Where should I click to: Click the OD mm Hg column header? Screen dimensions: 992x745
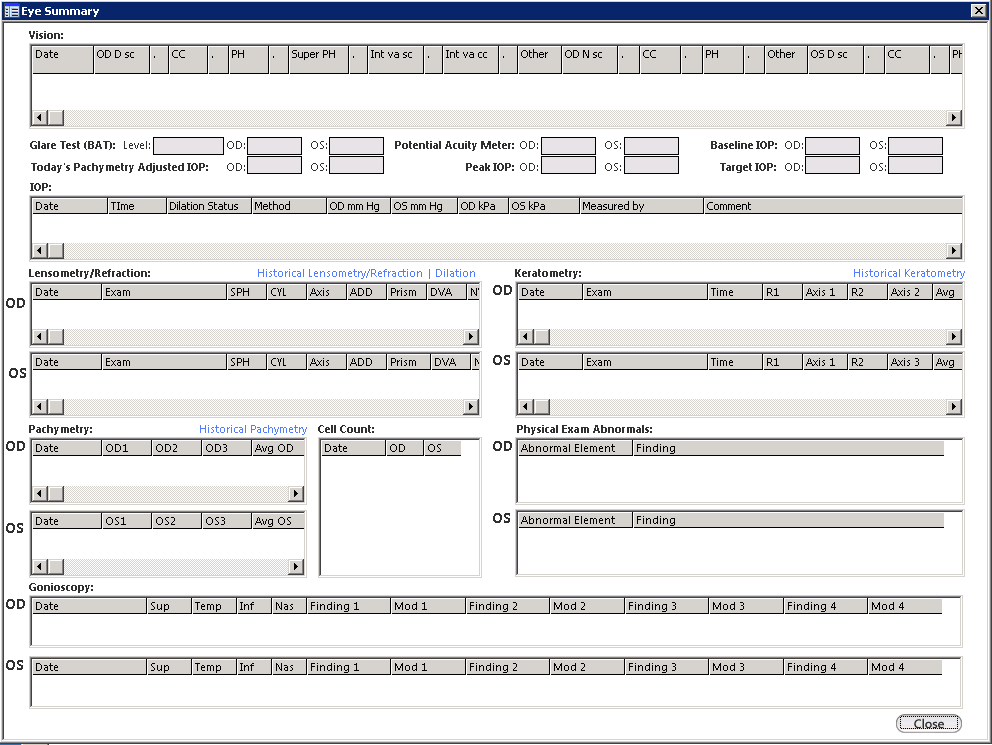359,206
